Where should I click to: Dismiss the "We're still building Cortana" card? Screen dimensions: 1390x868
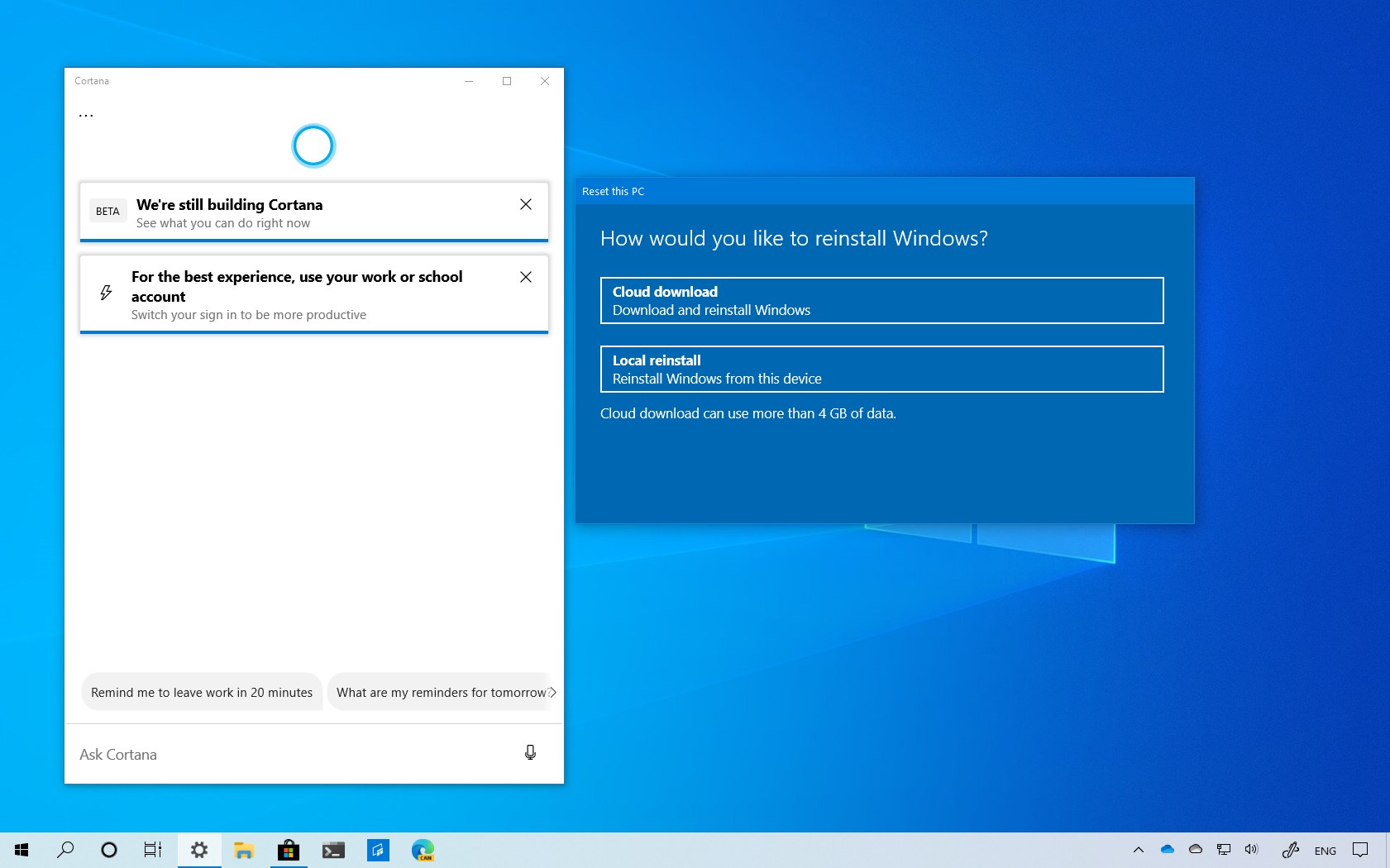pyautogui.click(x=526, y=204)
